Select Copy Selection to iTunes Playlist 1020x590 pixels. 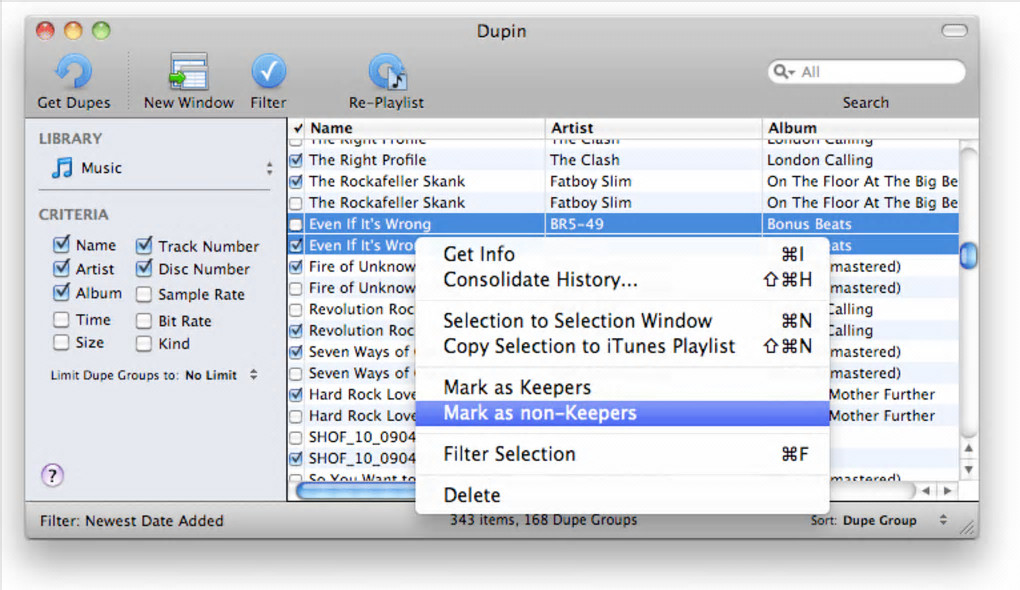[623, 346]
